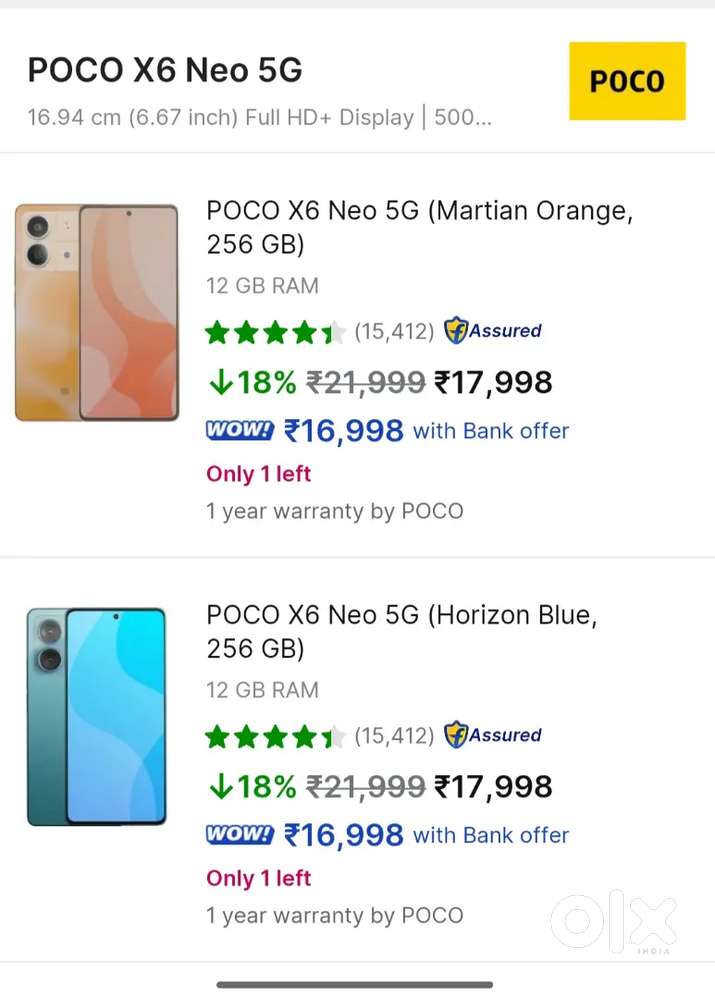Open Martian Orange phone product image
Image resolution: width=715 pixels, height=999 pixels.
click(x=97, y=312)
